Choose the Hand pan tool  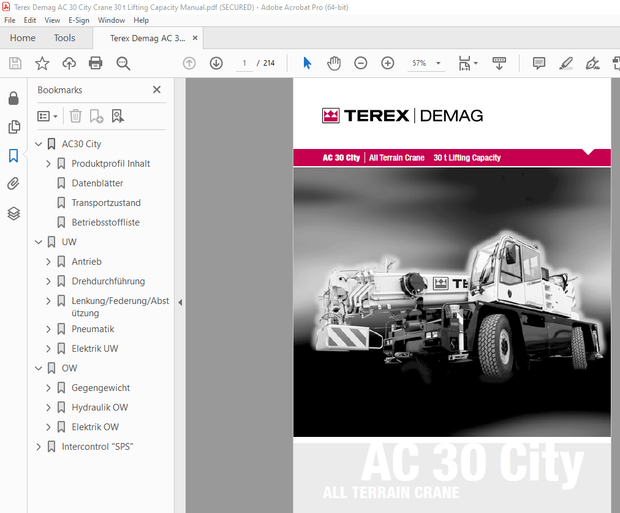(334, 63)
